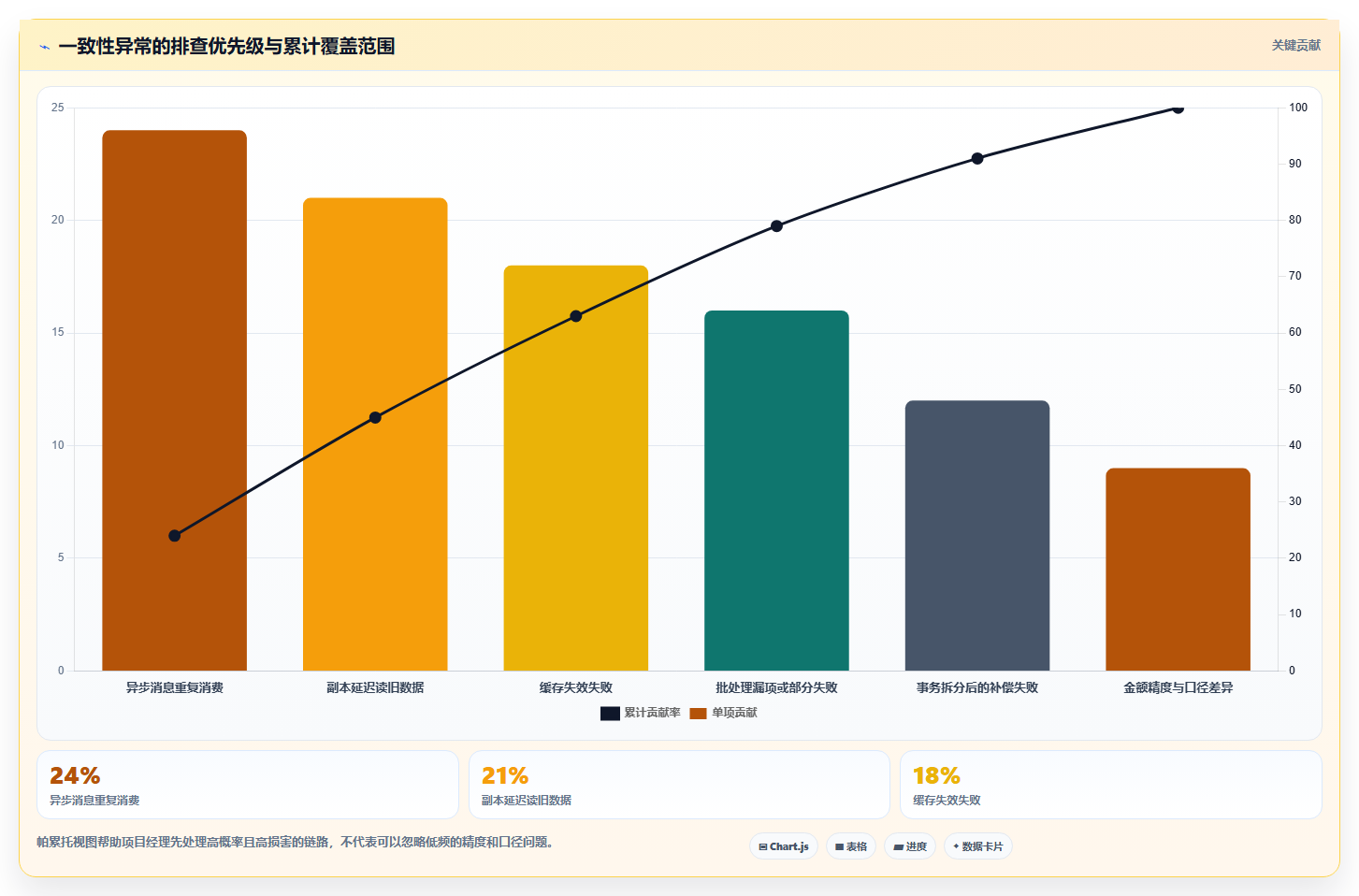The height and width of the screenshot is (896, 1359).
Task: Click the x-axis label 缓存失效失败
Action: pyautogui.click(x=576, y=687)
